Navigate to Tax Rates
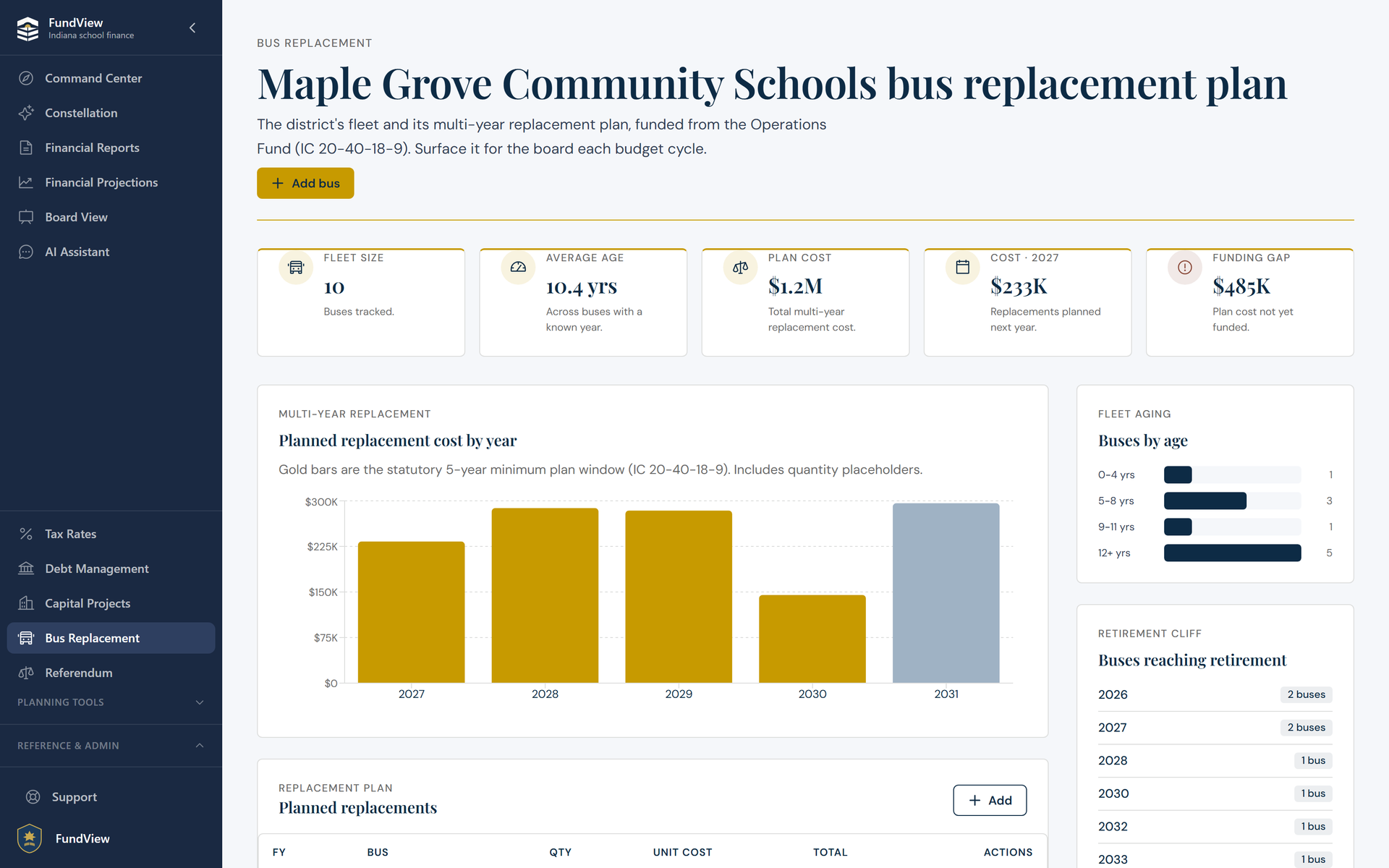This screenshot has height=868, width=1389. 111,534
